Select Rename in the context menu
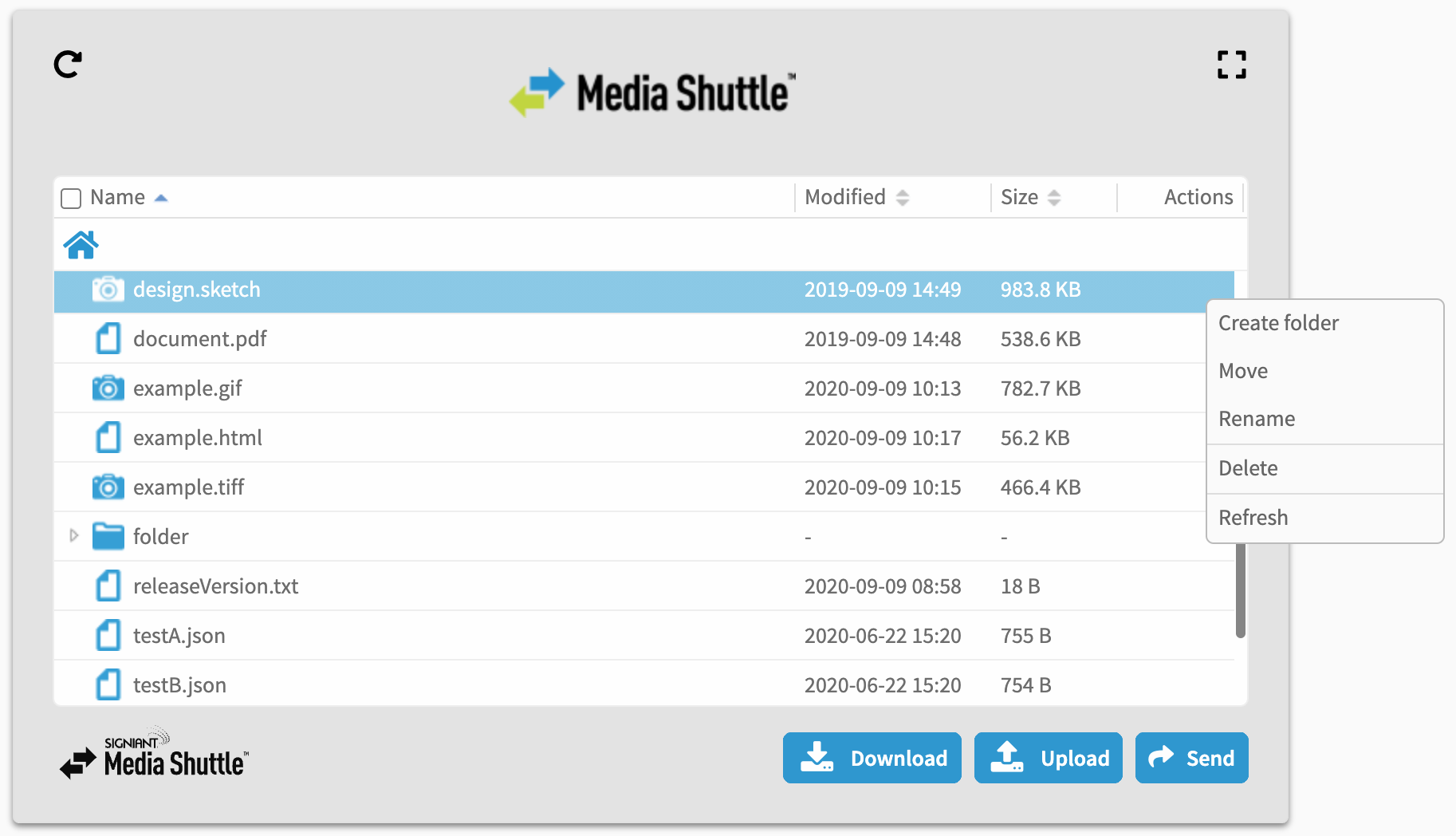Screen dimensions: 1456x836 point(1256,418)
